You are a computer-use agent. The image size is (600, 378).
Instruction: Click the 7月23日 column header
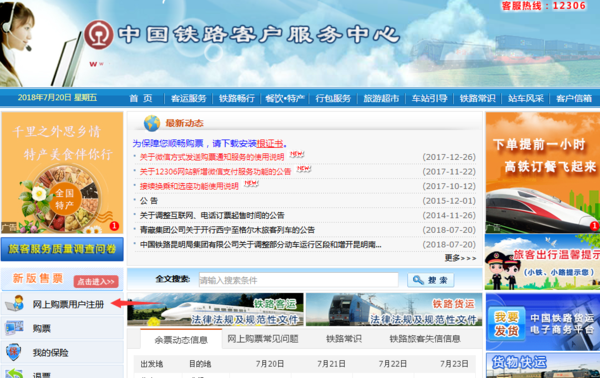coord(454,363)
